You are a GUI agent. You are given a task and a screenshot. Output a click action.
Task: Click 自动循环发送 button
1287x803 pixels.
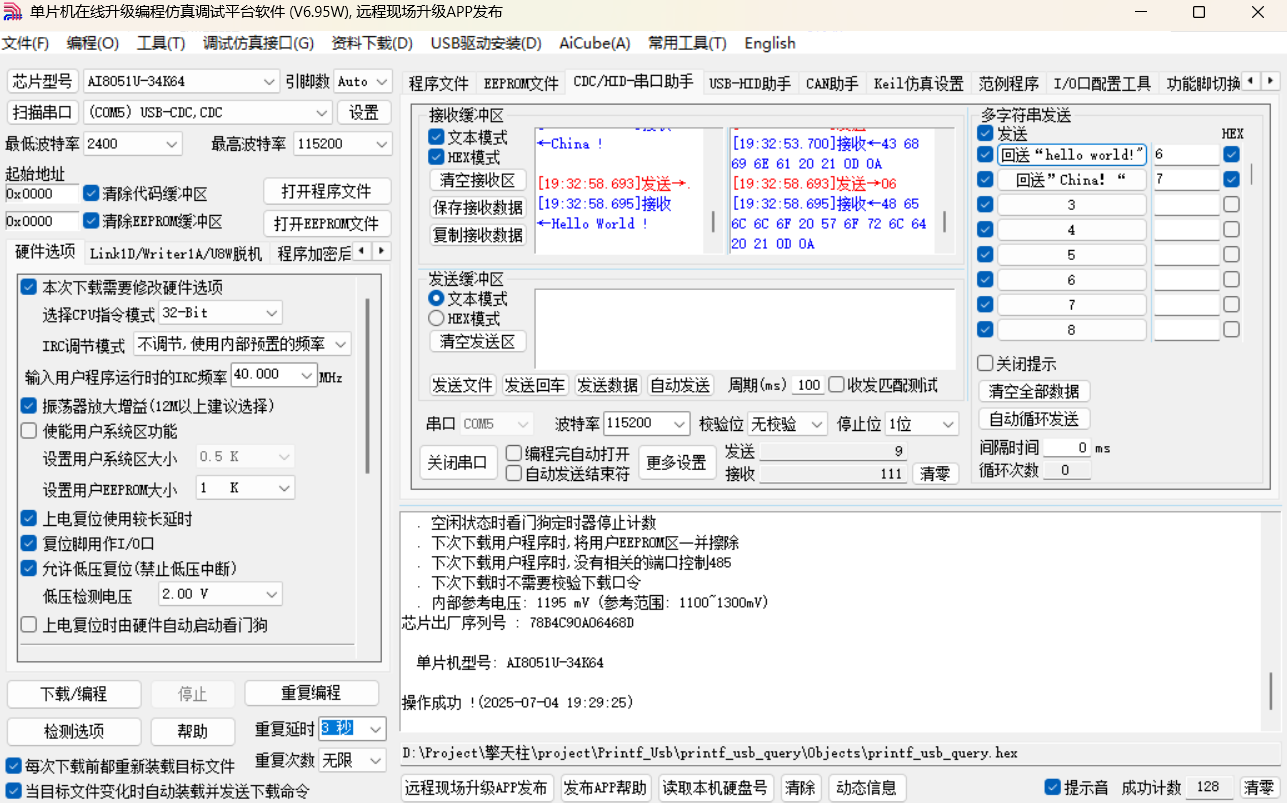tap(1034, 419)
